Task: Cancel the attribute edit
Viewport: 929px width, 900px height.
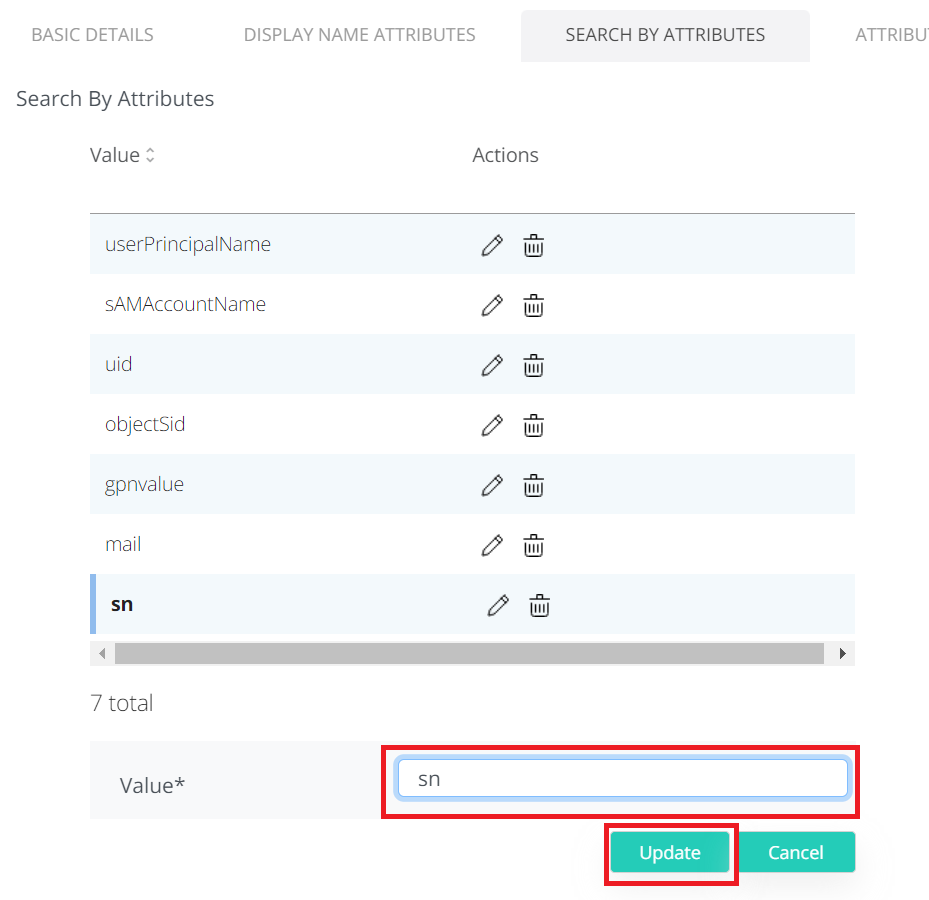Action: pos(796,853)
